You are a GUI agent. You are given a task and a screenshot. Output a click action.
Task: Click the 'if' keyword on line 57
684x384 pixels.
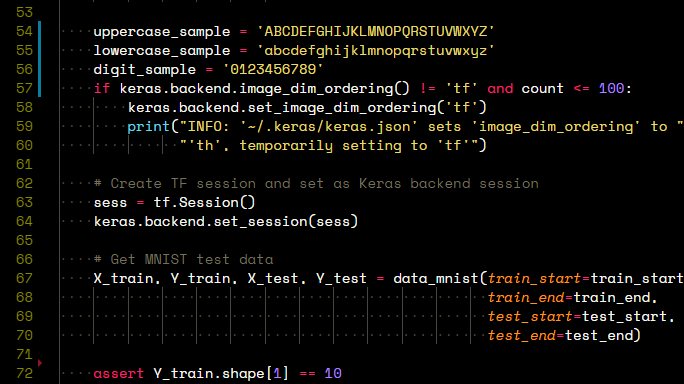(x=102, y=89)
